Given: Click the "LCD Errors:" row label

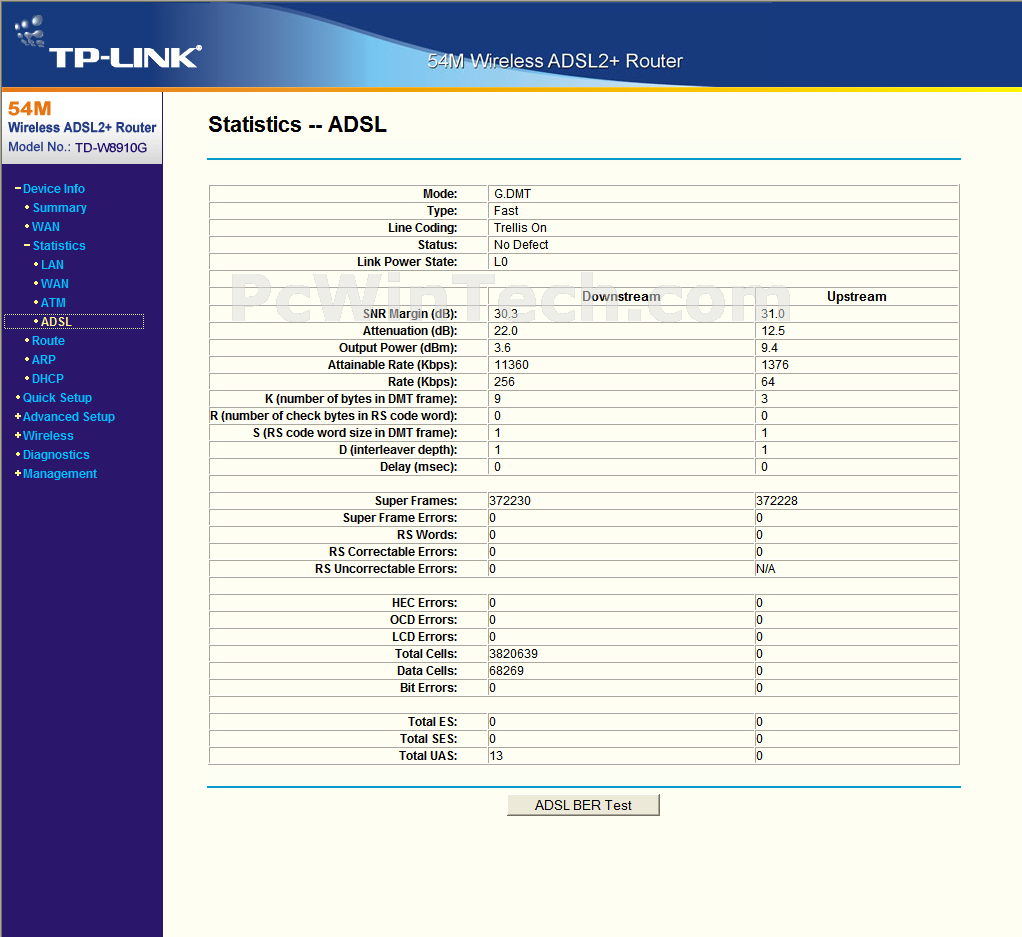Looking at the screenshot, I should pyautogui.click(x=424, y=637).
